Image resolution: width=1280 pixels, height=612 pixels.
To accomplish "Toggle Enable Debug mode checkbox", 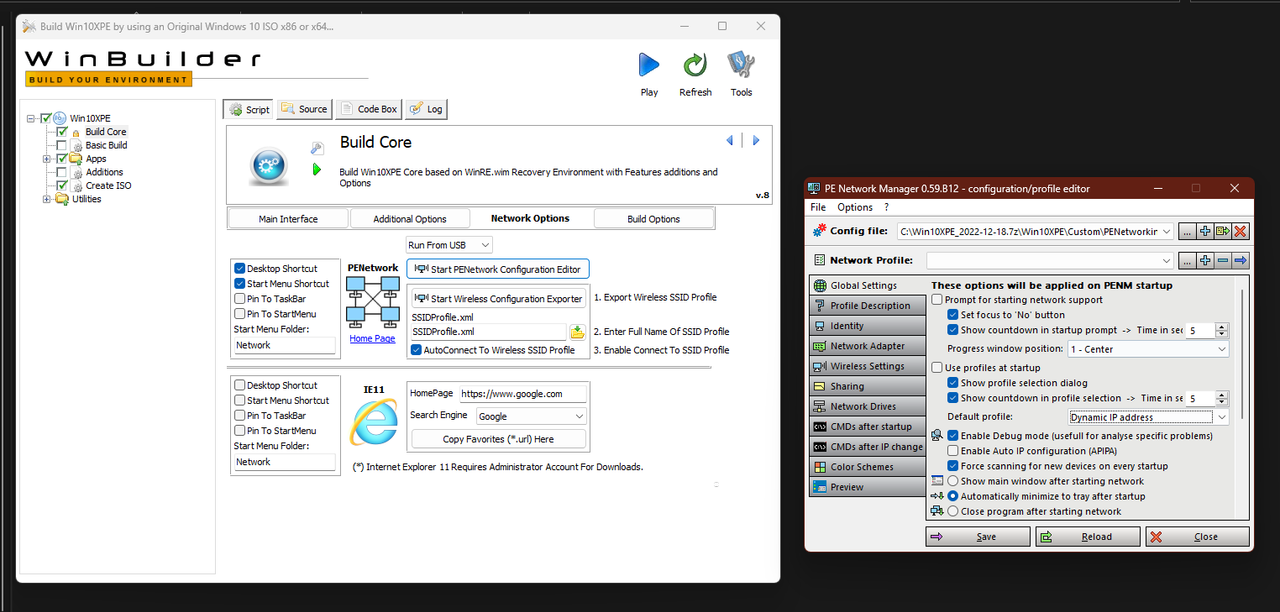I will (953, 436).
